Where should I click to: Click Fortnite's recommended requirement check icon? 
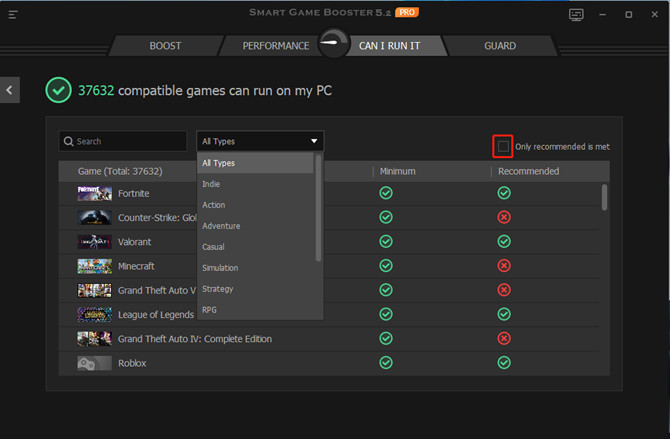[x=504, y=193]
